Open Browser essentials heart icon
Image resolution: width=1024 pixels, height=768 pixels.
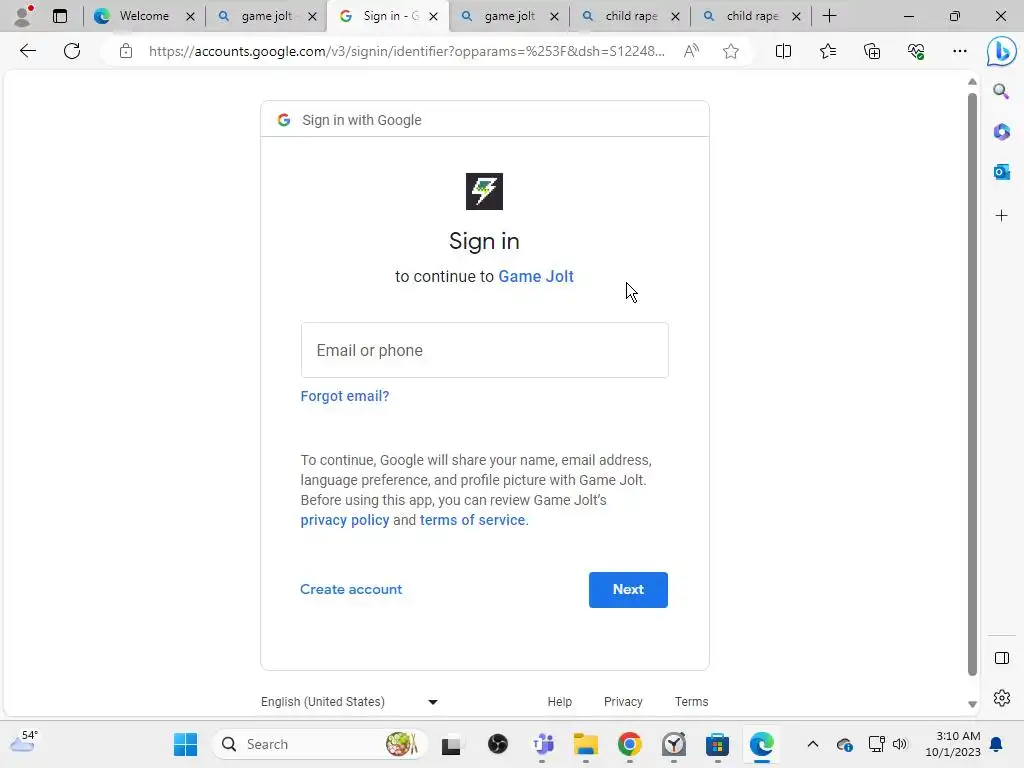(x=916, y=51)
